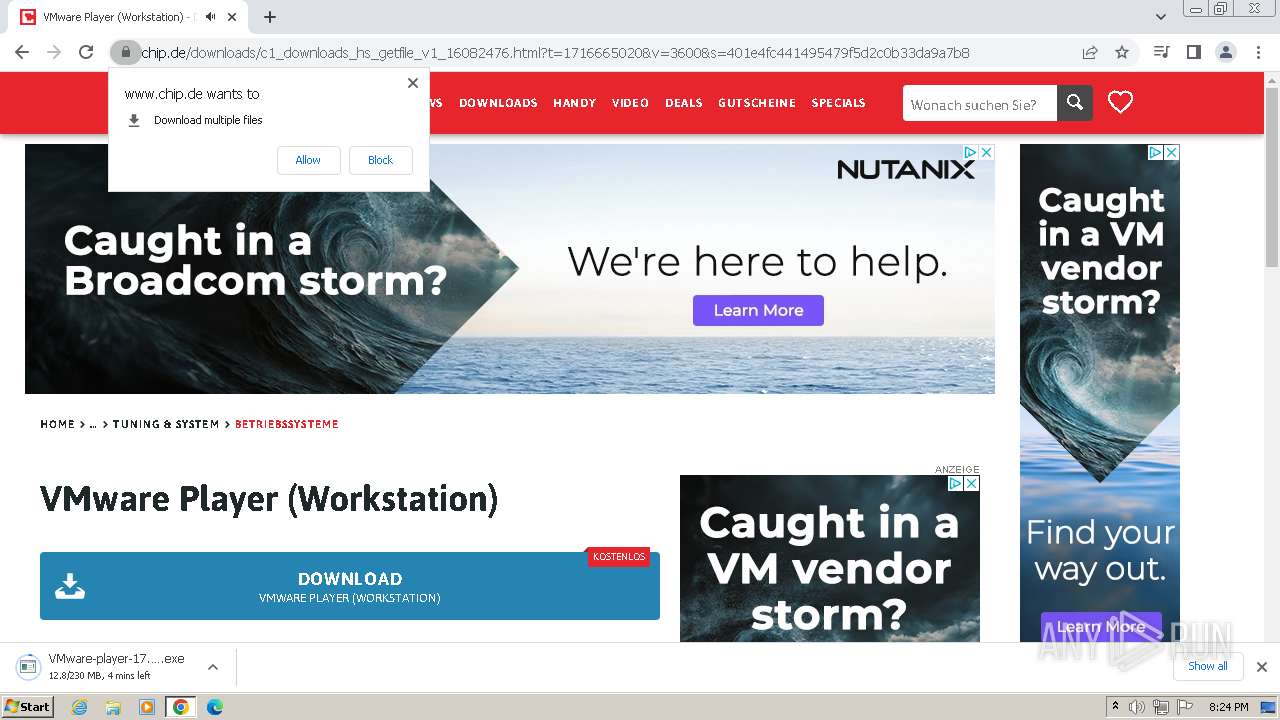Click the 8:24 PM clock
1280x720 pixels.
pos(1228,707)
